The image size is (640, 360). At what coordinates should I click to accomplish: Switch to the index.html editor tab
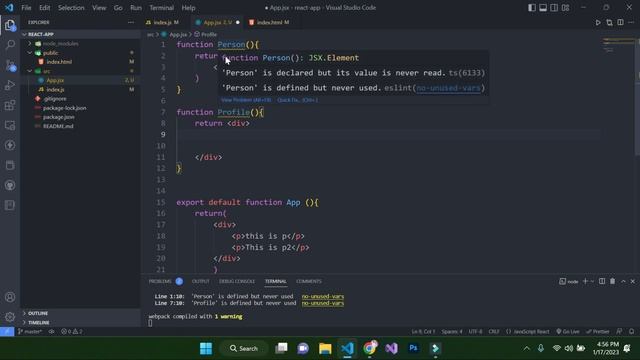click(x=269, y=22)
